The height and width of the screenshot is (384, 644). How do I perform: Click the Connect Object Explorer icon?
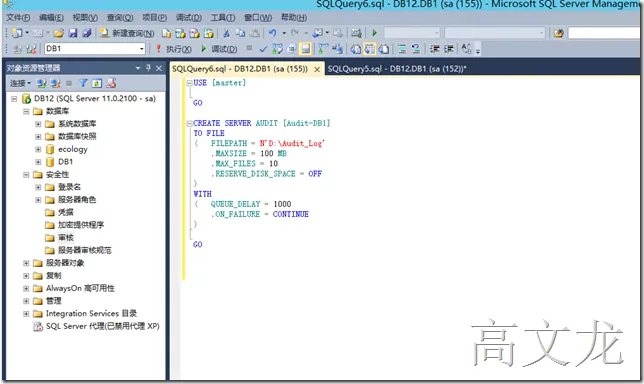coord(41,83)
